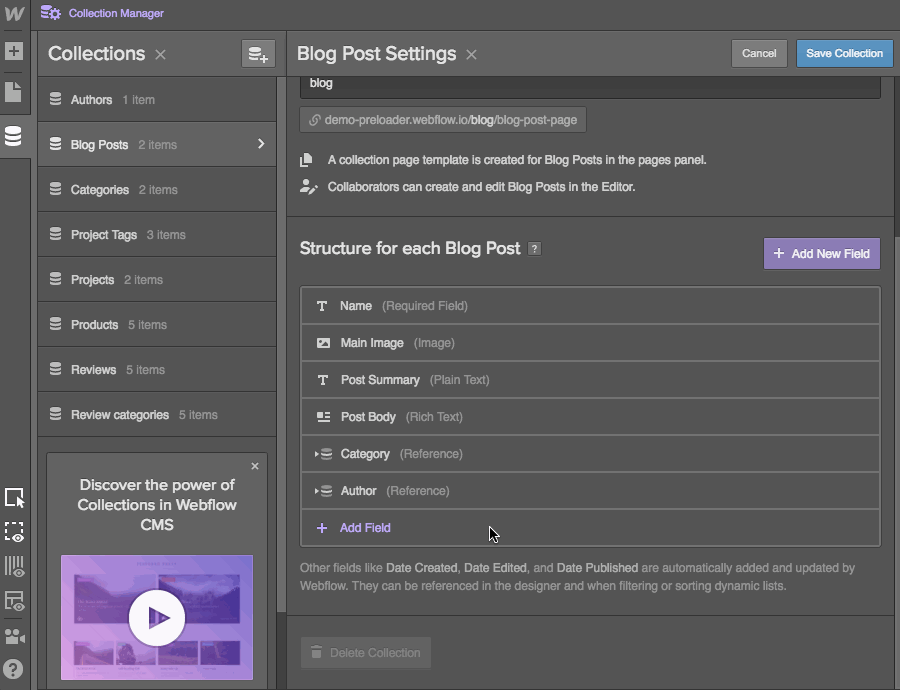Play the Webflow CMS intro video

tap(157, 618)
